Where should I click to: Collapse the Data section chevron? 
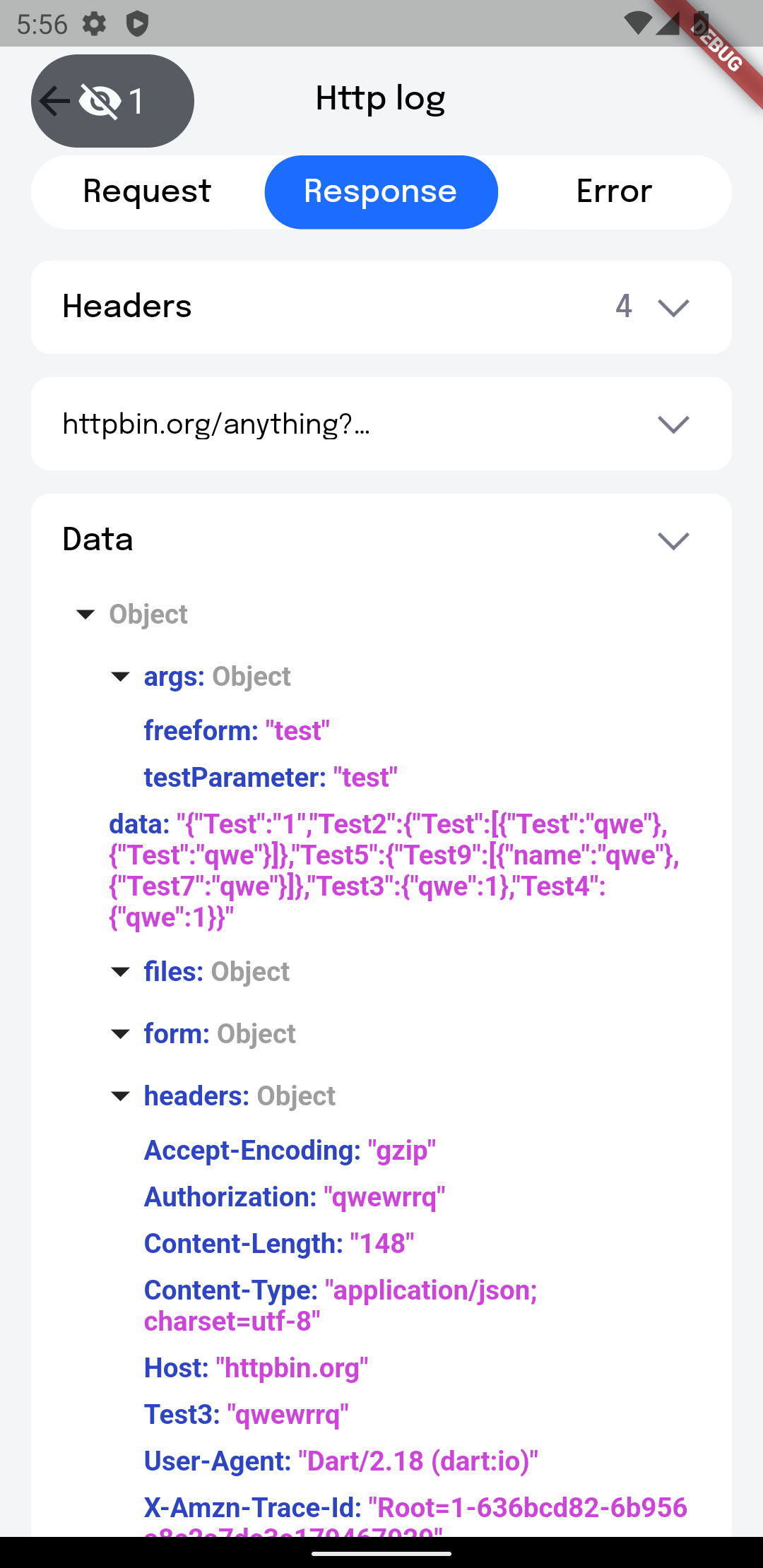(673, 540)
